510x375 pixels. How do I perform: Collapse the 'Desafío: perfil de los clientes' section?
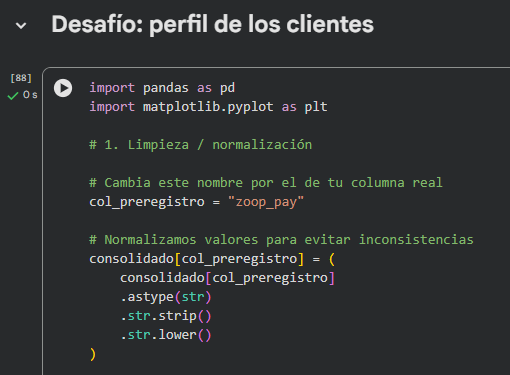21,26
